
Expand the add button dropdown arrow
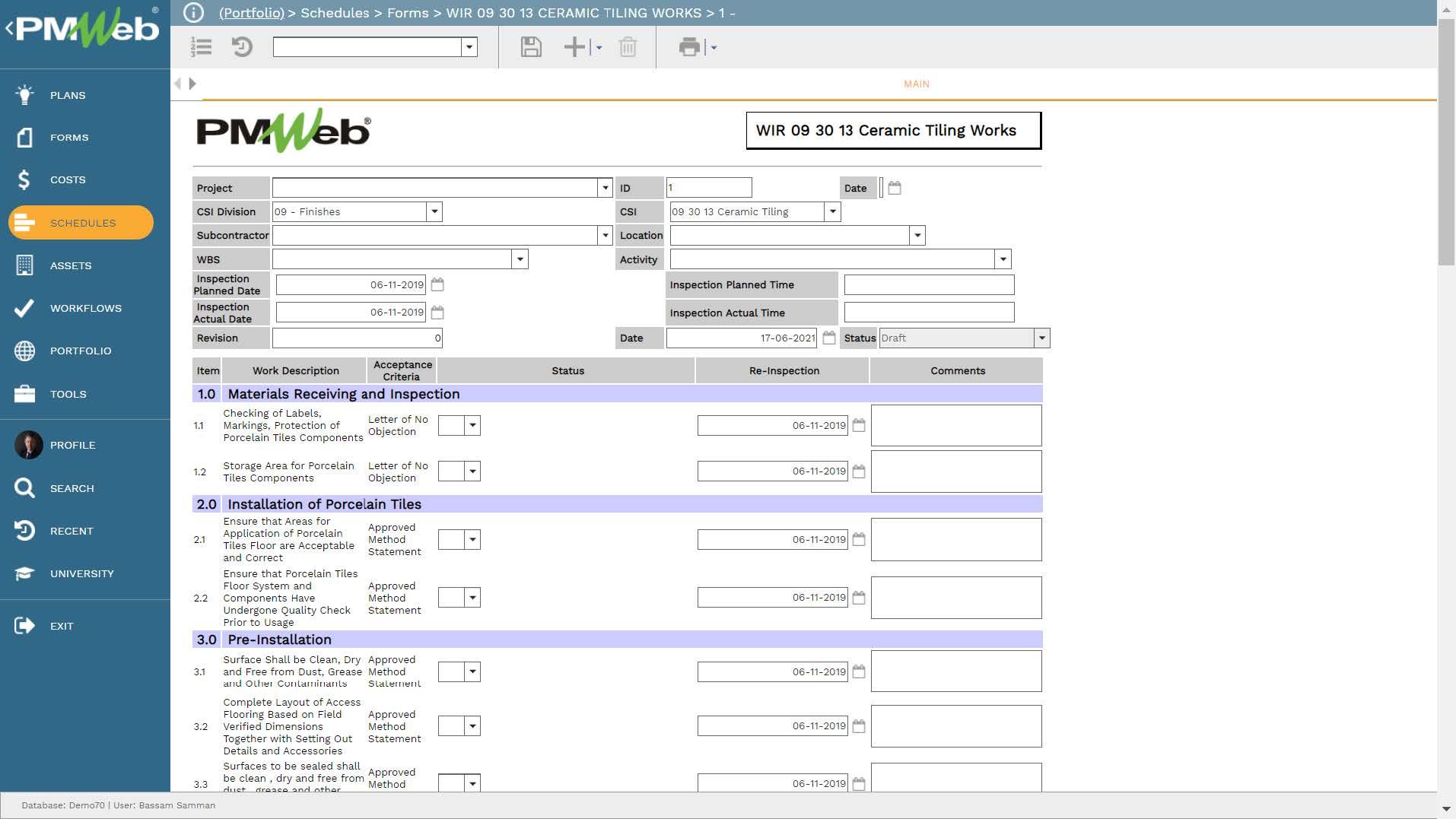599,48
